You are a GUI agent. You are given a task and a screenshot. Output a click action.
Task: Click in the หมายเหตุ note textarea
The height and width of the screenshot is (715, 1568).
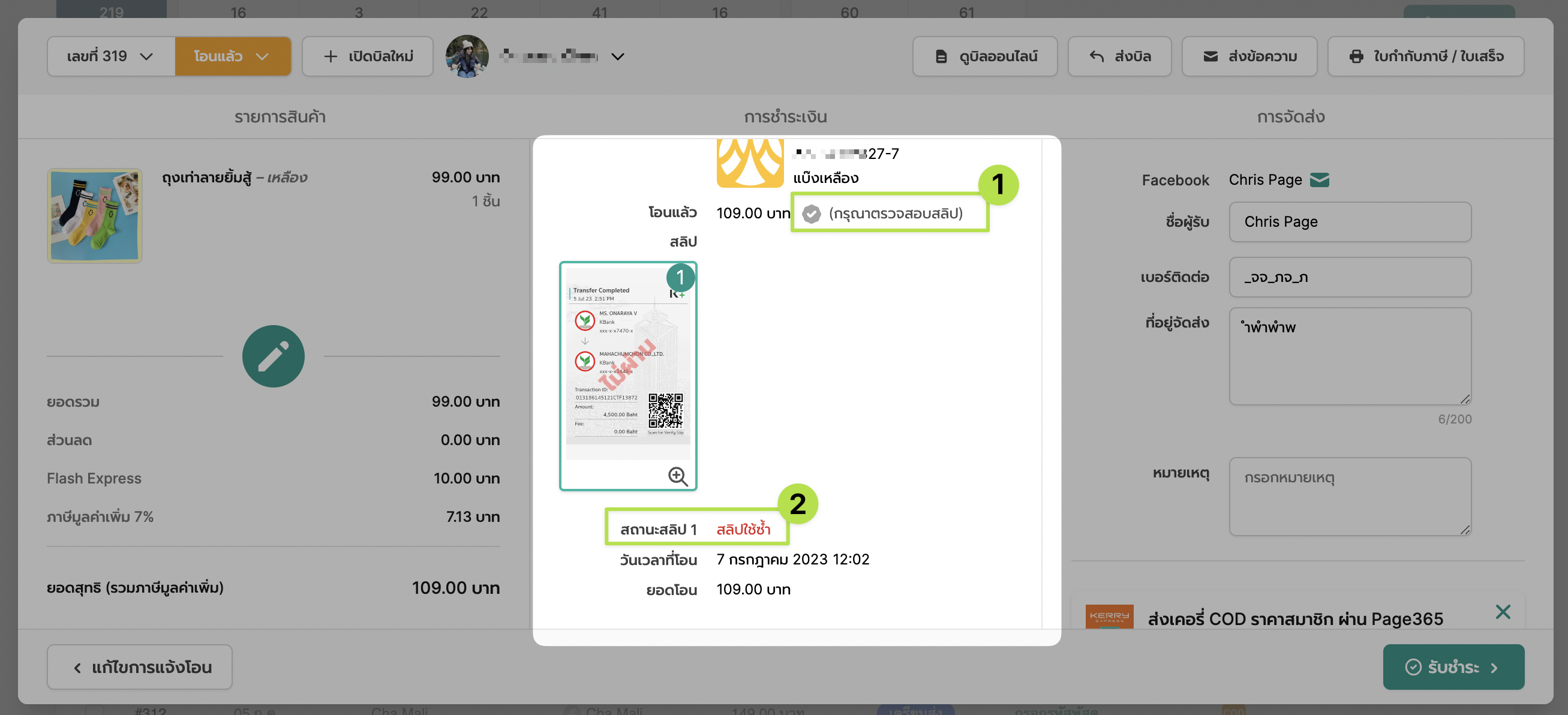pos(1350,496)
